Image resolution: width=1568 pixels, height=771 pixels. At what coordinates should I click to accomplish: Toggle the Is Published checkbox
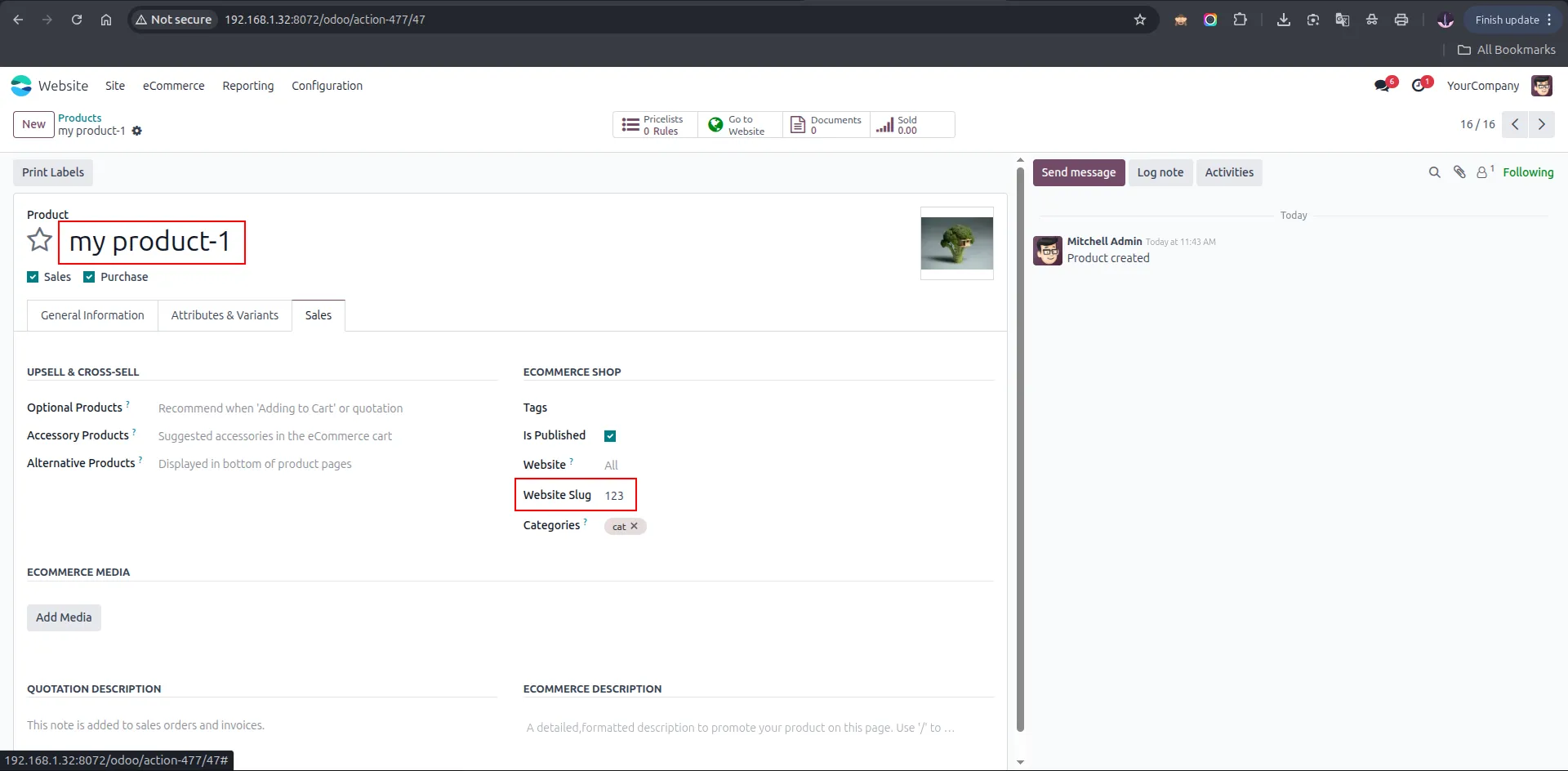[x=610, y=436]
